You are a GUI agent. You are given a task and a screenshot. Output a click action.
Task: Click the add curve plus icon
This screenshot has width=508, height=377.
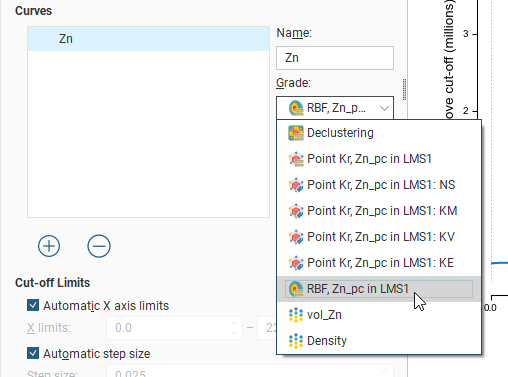pos(49,246)
